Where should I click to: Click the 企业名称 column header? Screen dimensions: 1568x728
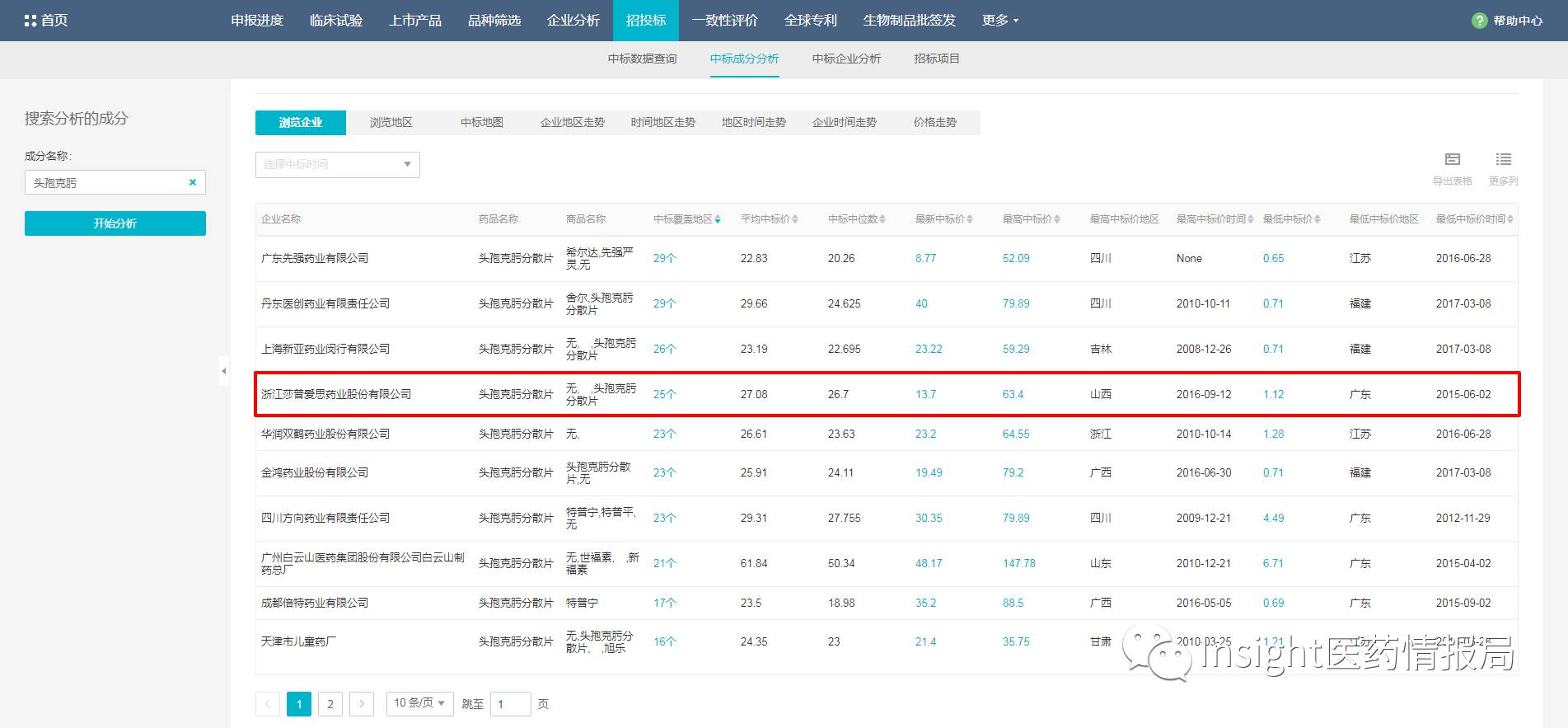click(281, 219)
